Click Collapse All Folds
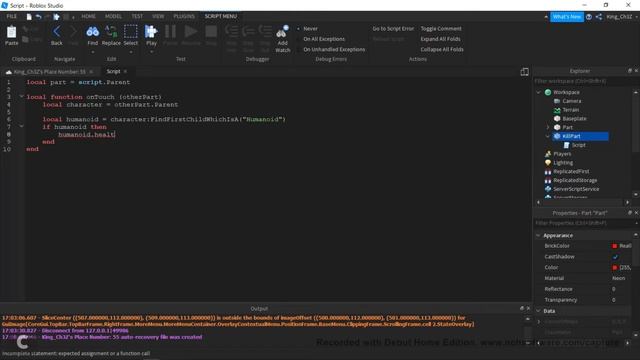Image resolution: width=640 pixels, height=360 pixels. (442, 49)
